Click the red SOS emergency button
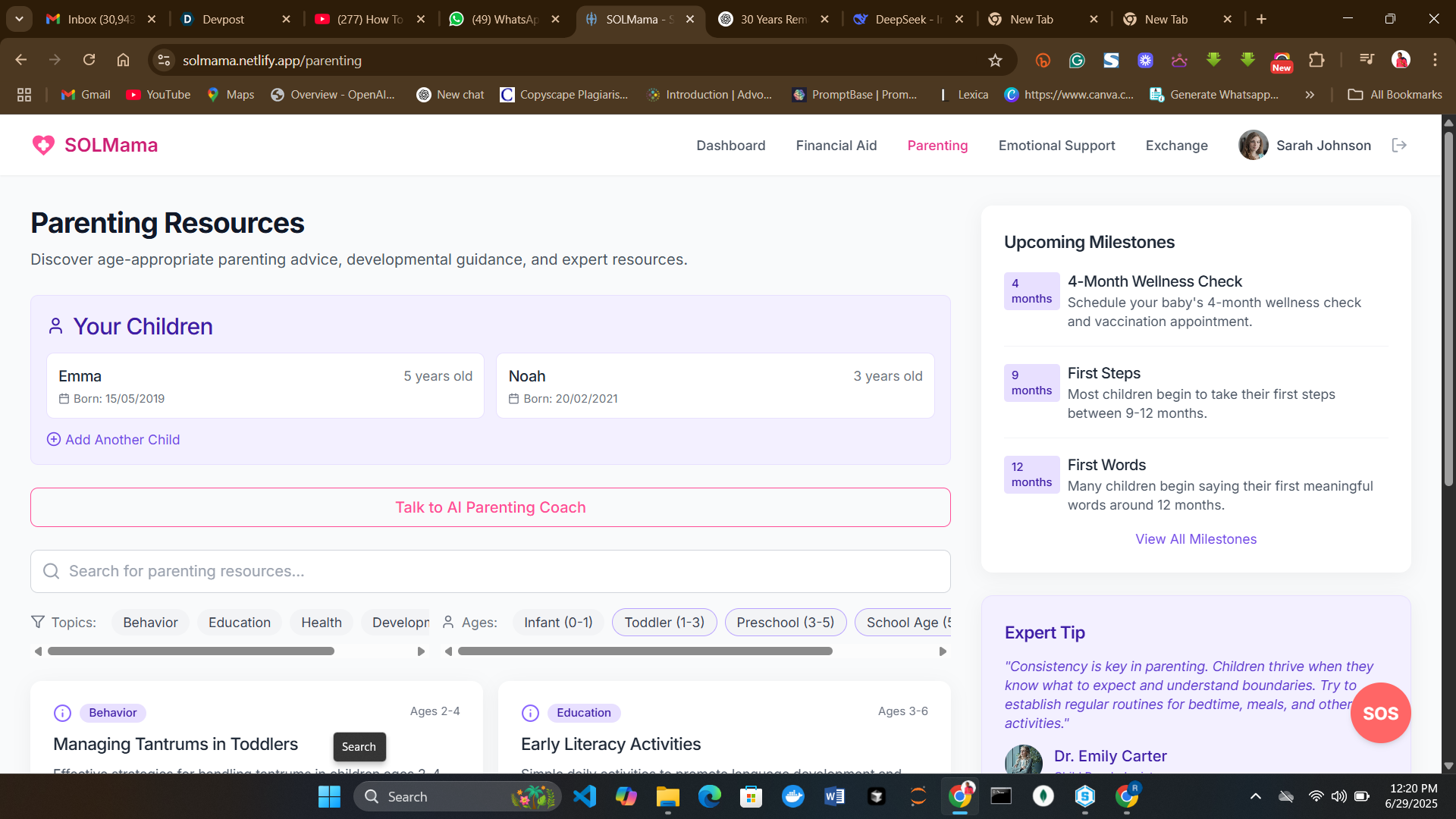This screenshot has height=819, width=1456. 1380,713
